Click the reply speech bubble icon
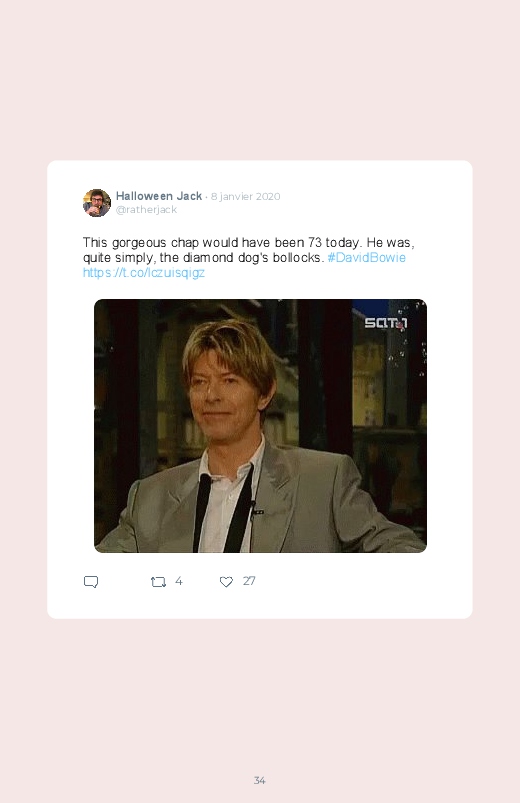The height and width of the screenshot is (803, 520). (x=91, y=582)
